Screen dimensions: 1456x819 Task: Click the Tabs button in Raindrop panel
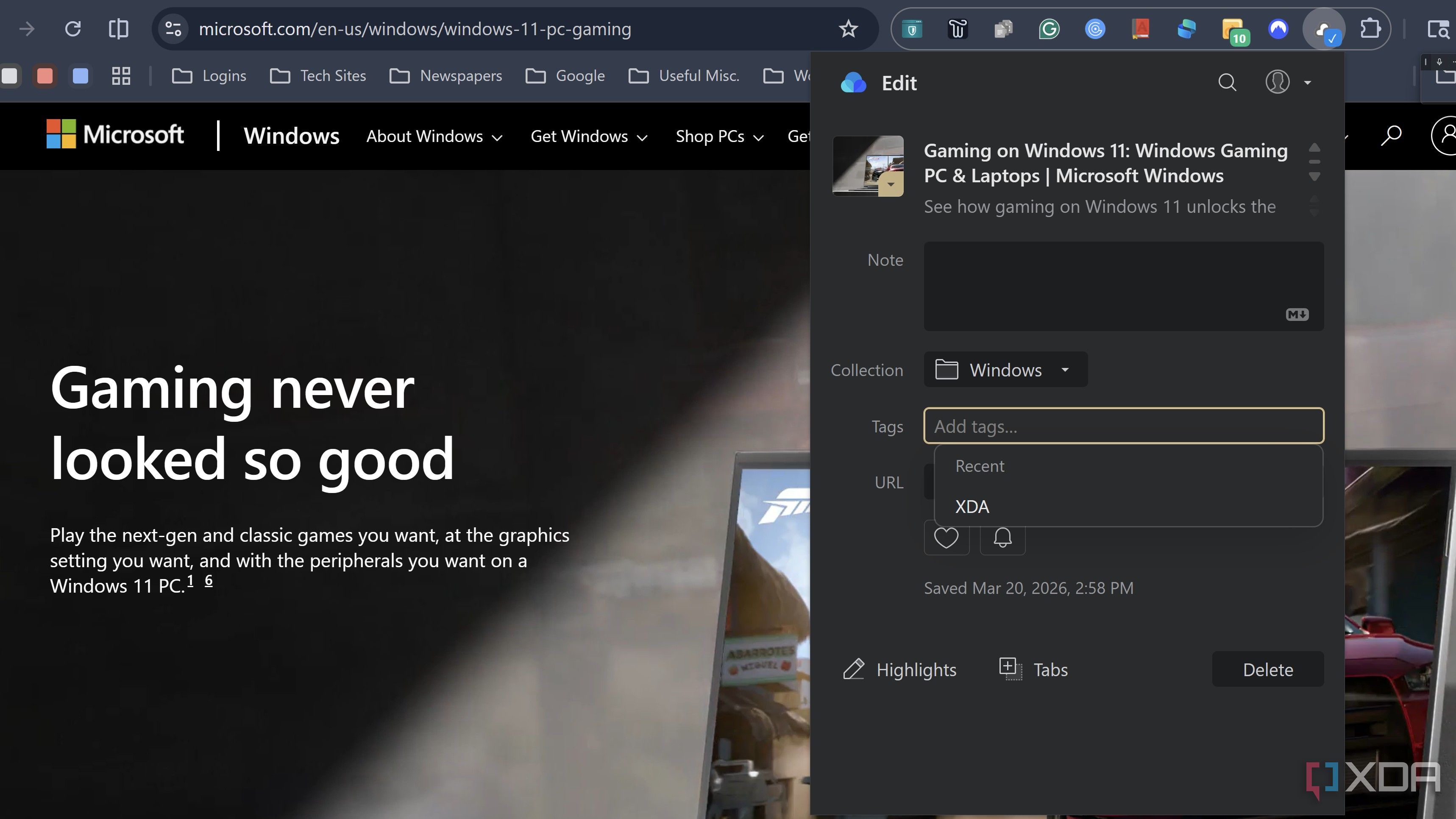(1033, 669)
